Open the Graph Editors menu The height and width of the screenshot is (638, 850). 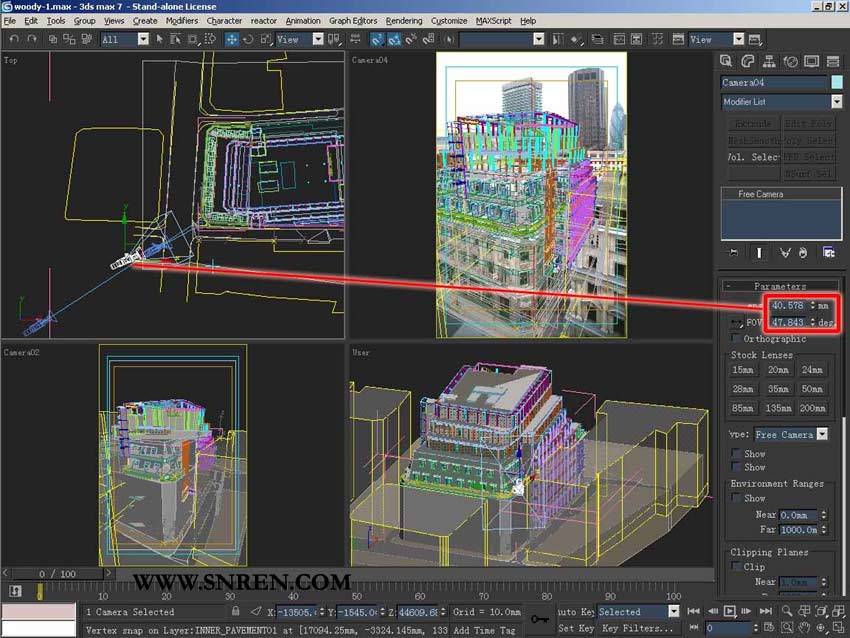tap(353, 21)
